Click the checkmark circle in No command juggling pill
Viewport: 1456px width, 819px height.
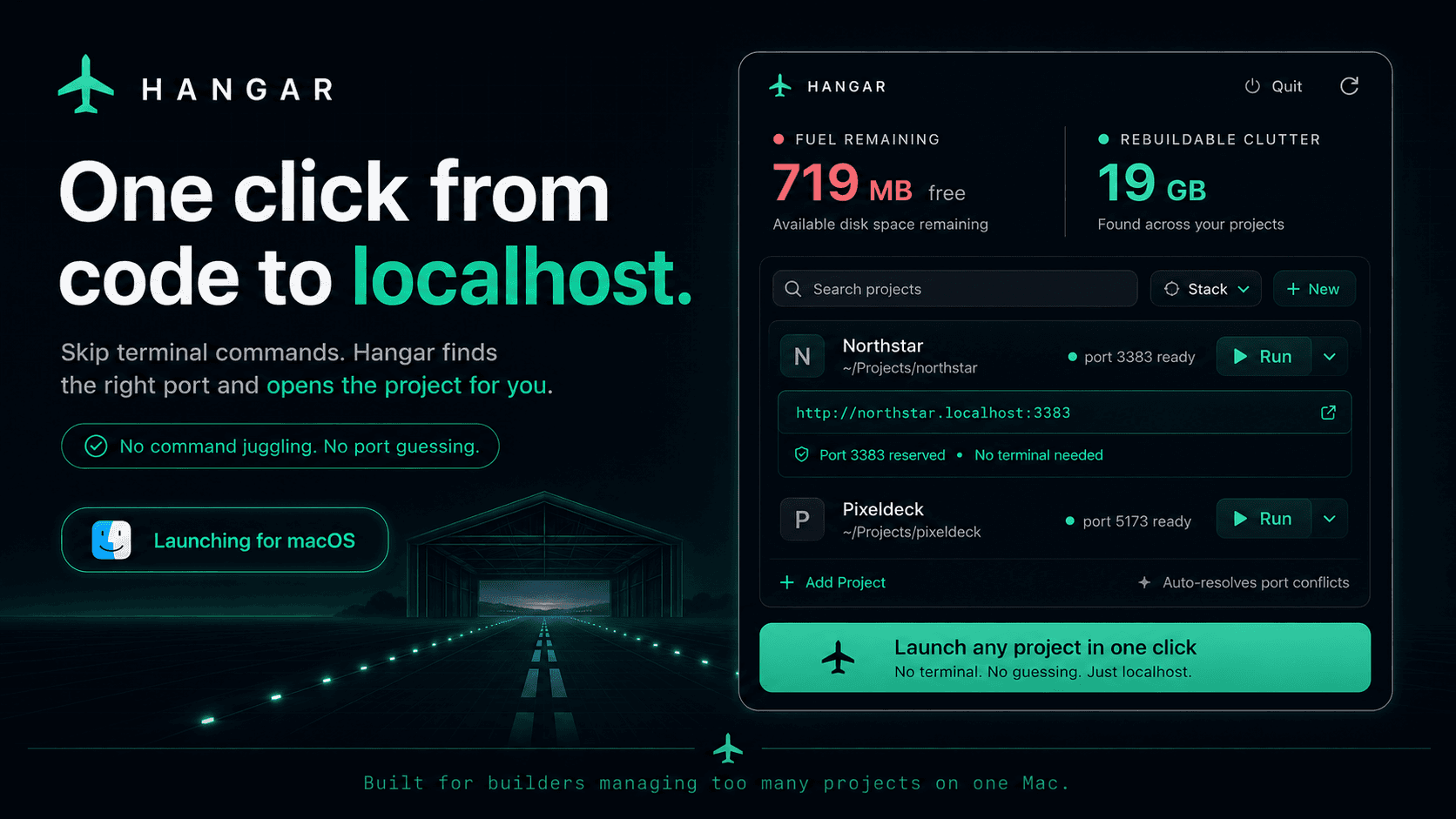point(96,446)
